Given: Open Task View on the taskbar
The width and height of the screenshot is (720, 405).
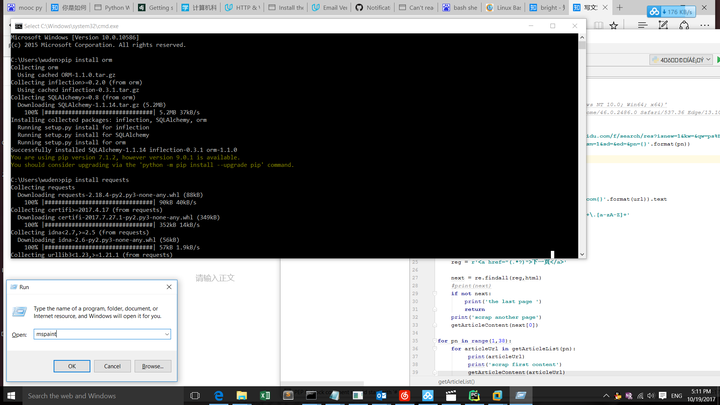Looking at the screenshot, I should point(195,396).
